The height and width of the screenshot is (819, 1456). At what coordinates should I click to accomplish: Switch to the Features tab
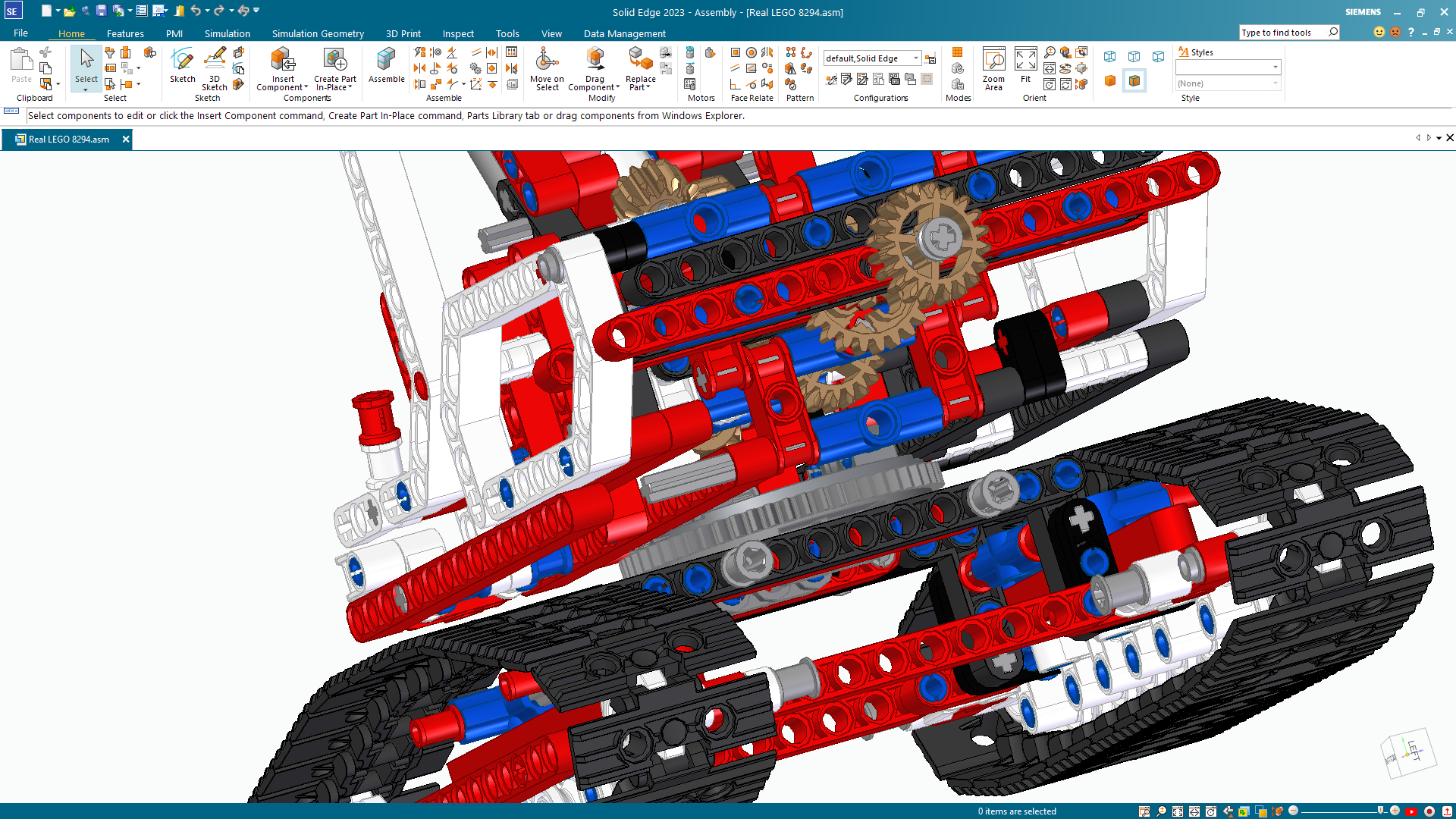pos(125,33)
